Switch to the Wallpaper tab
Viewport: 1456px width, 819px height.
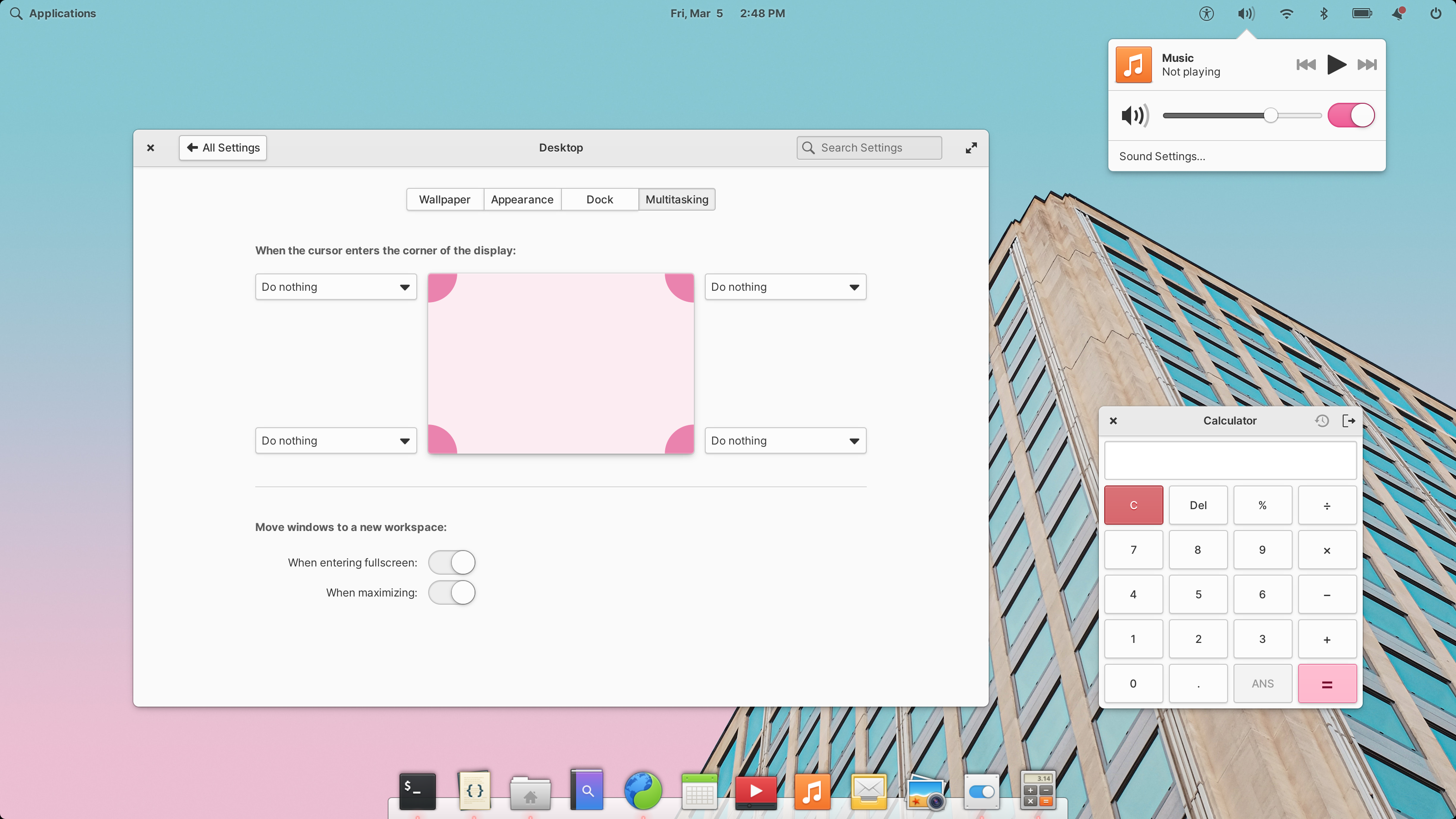pos(444,199)
